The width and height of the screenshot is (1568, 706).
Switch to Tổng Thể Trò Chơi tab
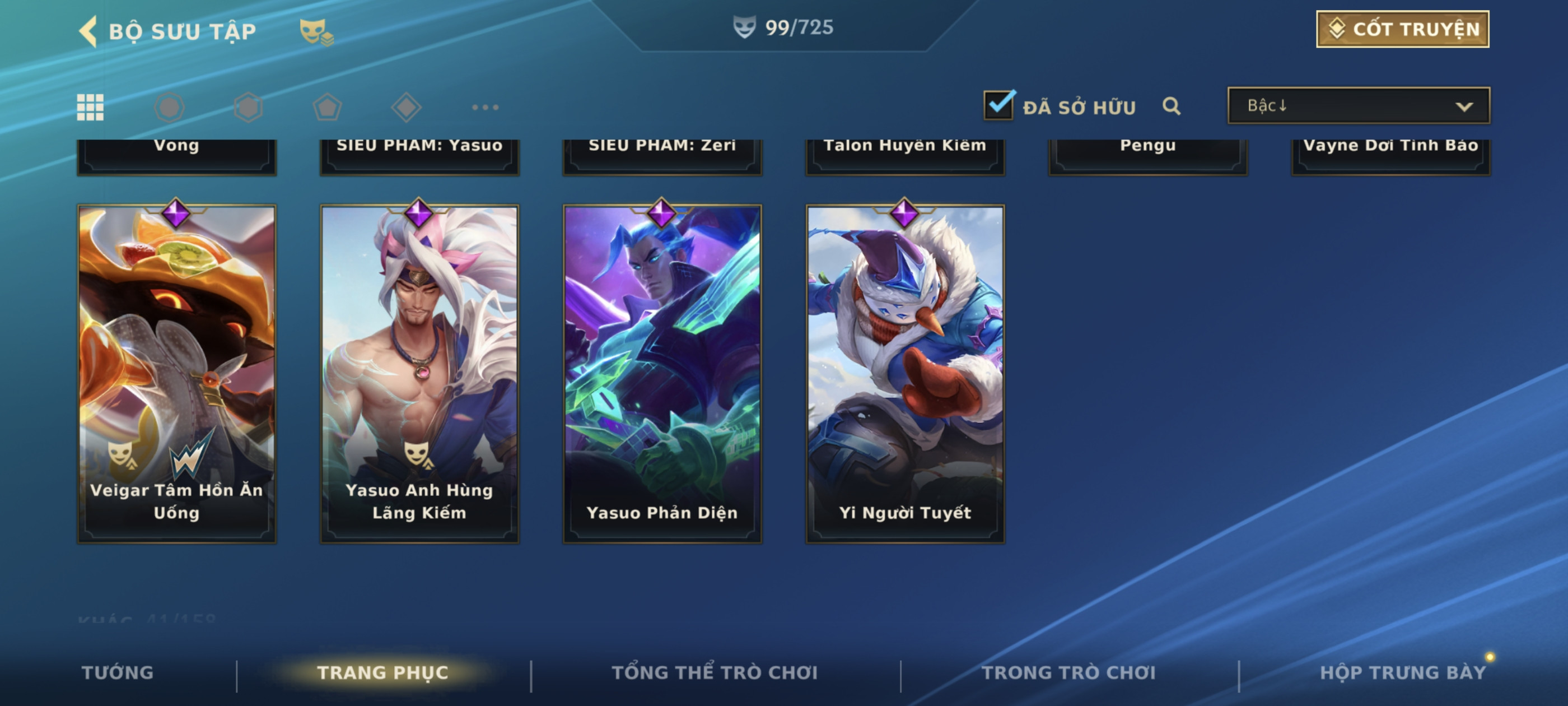715,672
